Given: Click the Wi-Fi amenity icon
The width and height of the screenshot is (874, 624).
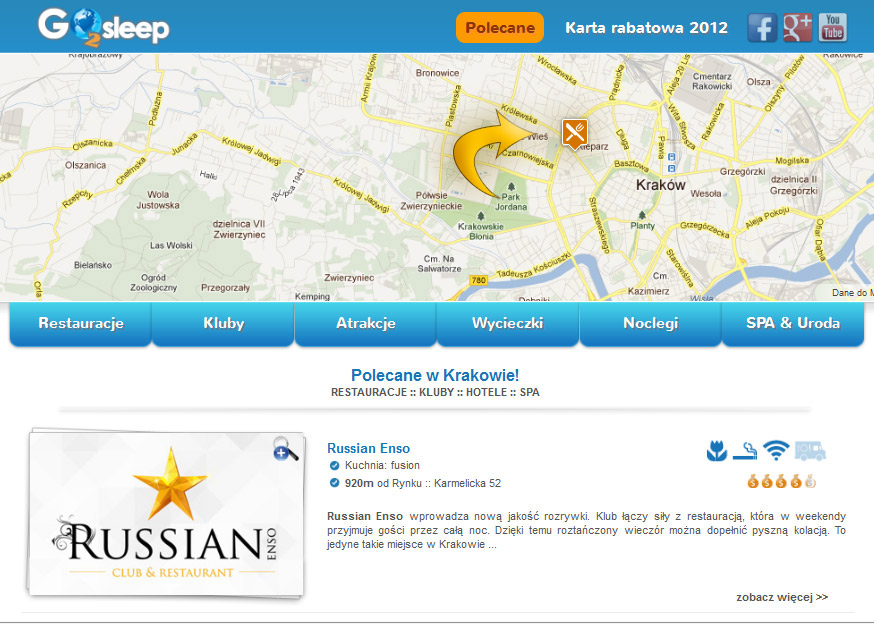Looking at the screenshot, I should click(x=776, y=450).
